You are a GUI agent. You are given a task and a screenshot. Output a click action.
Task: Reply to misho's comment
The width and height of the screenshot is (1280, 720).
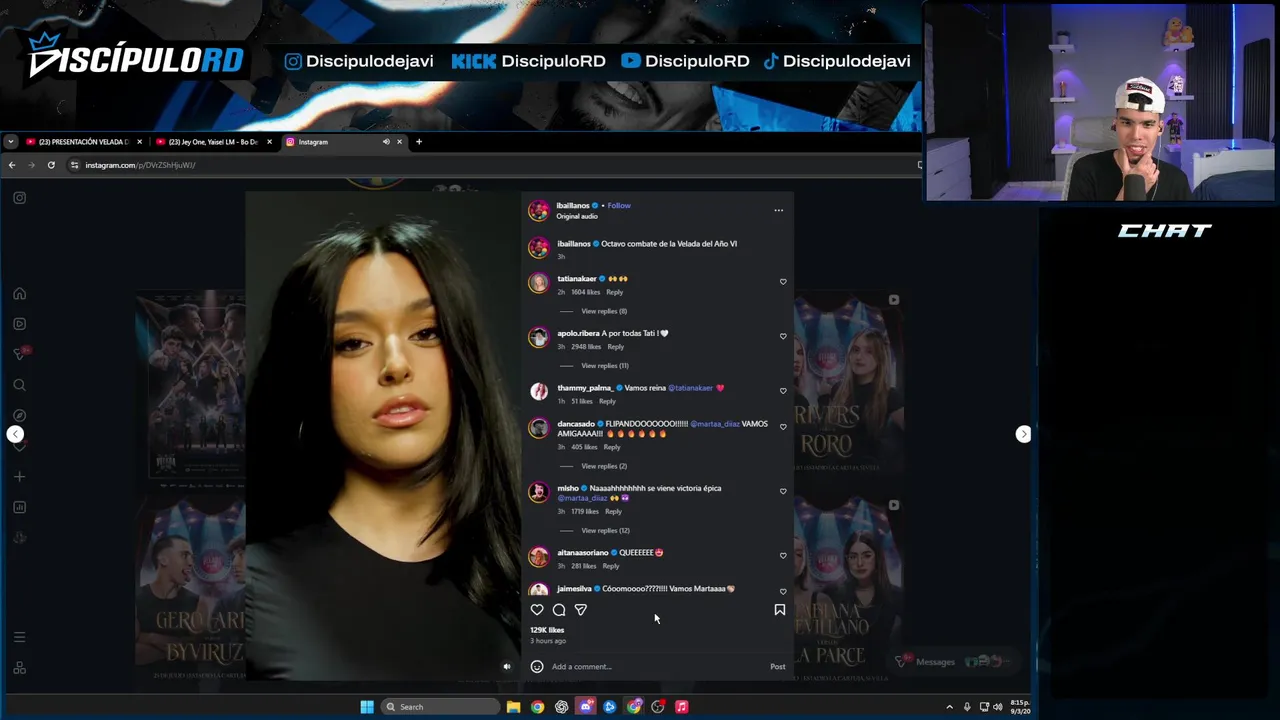coord(613,512)
